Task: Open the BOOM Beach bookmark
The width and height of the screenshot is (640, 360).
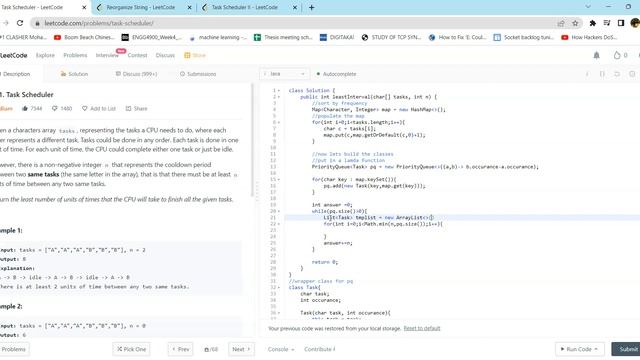Action: pos(84,37)
